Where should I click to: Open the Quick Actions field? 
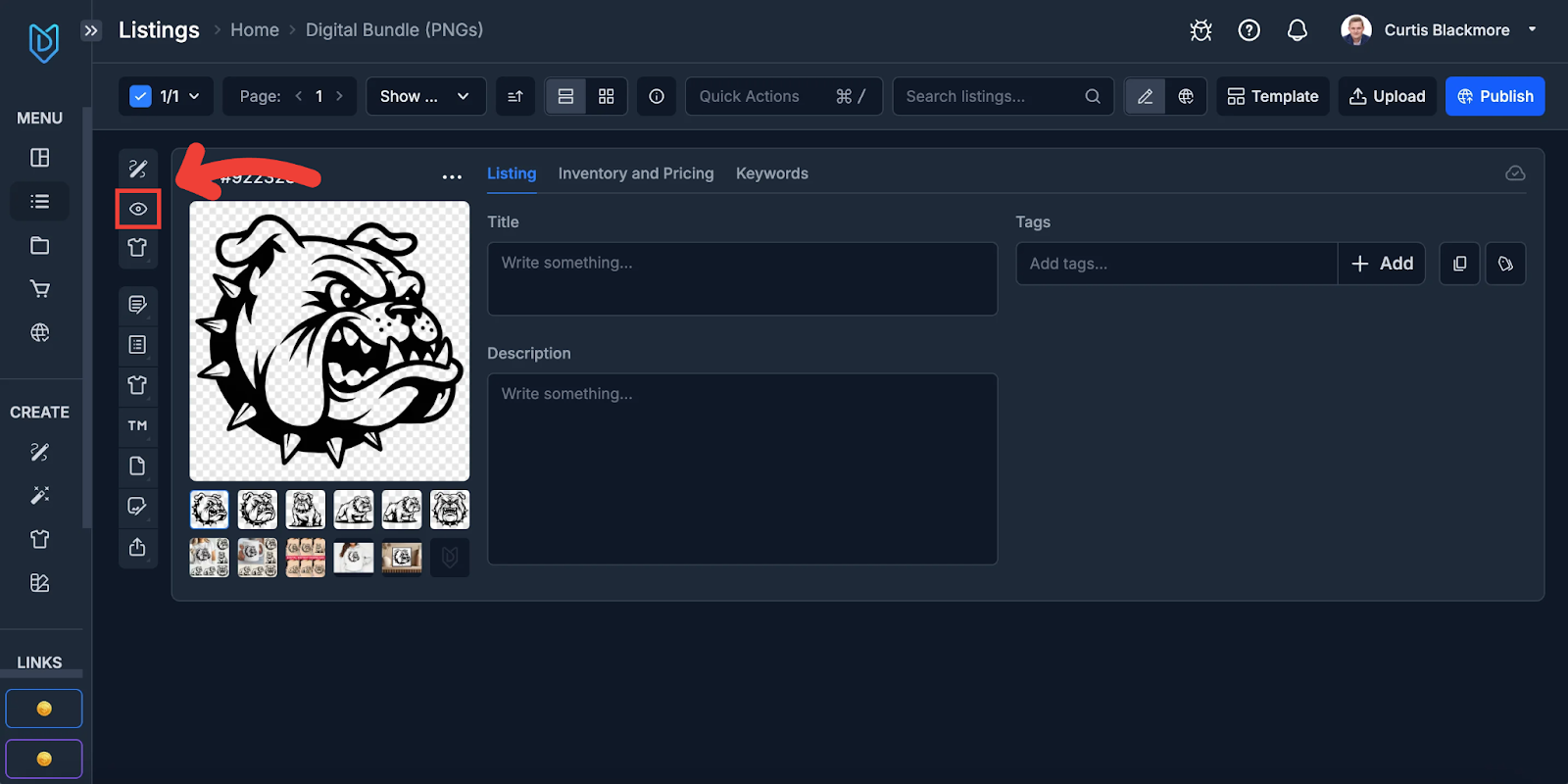(x=784, y=96)
